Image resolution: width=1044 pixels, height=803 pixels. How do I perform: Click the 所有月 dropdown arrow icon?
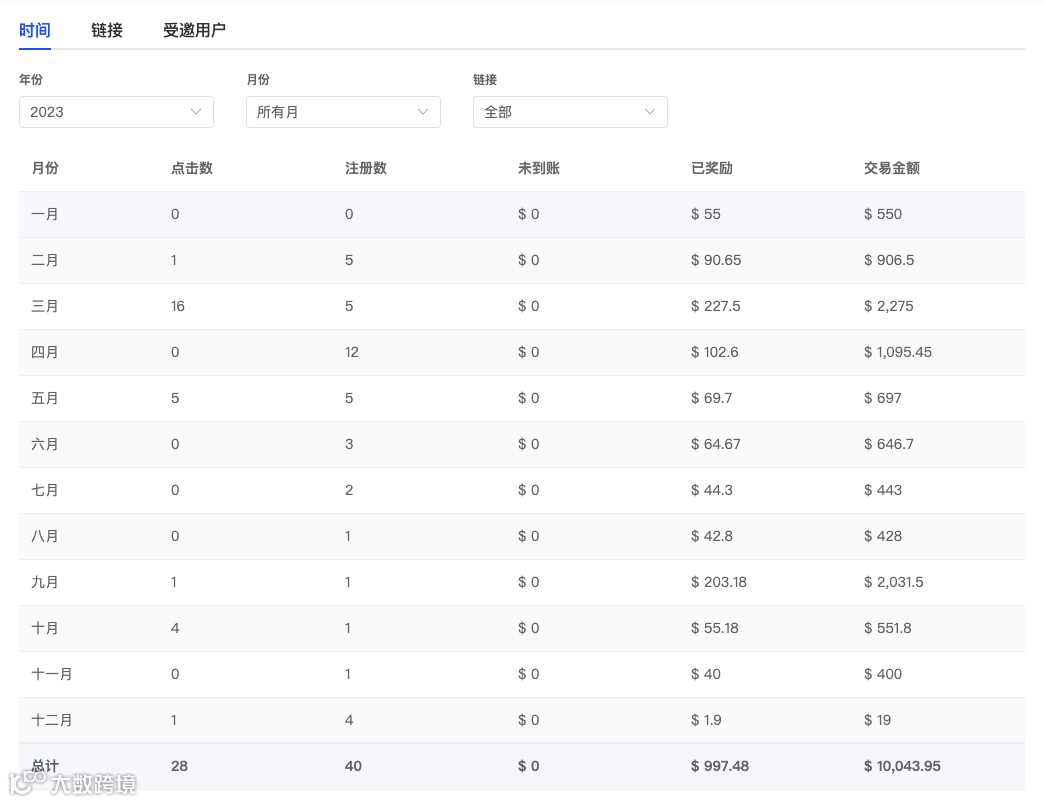(x=423, y=112)
